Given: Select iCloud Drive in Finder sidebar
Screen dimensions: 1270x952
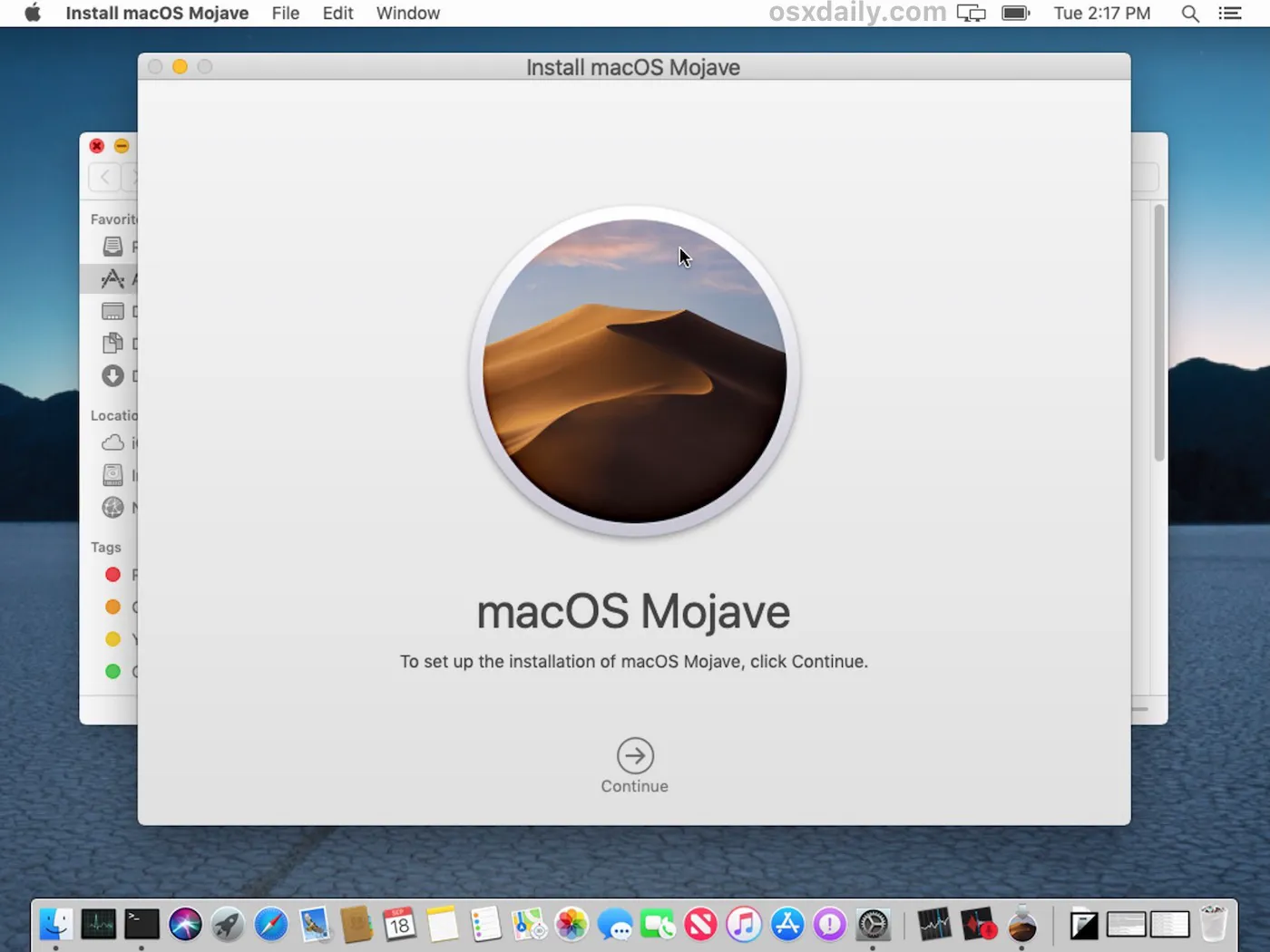Looking at the screenshot, I should pyautogui.click(x=113, y=443).
